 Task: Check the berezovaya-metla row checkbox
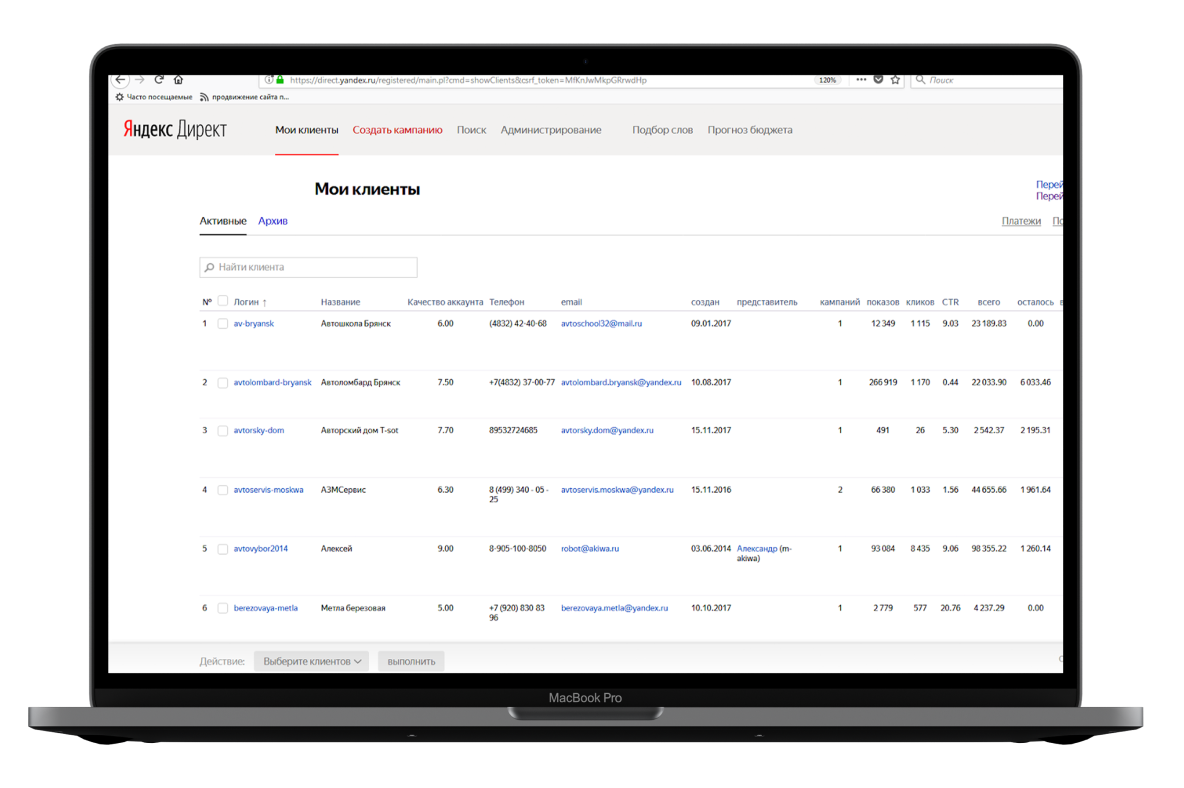223,608
